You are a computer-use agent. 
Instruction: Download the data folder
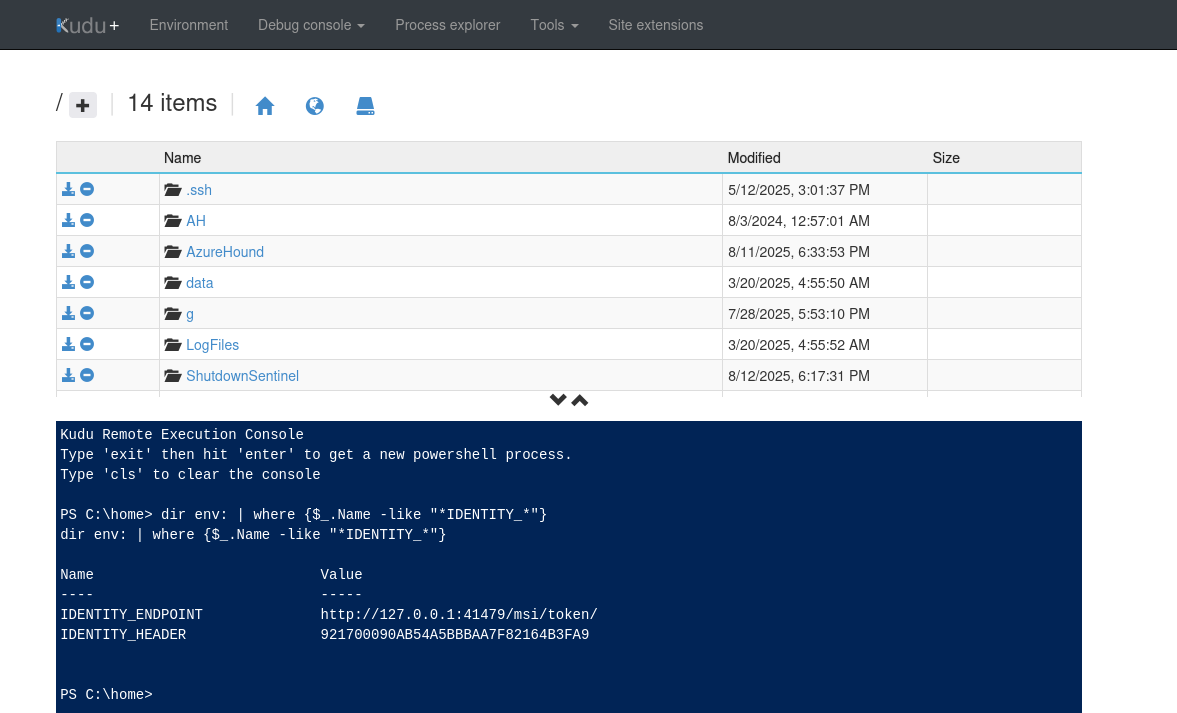(68, 282)
